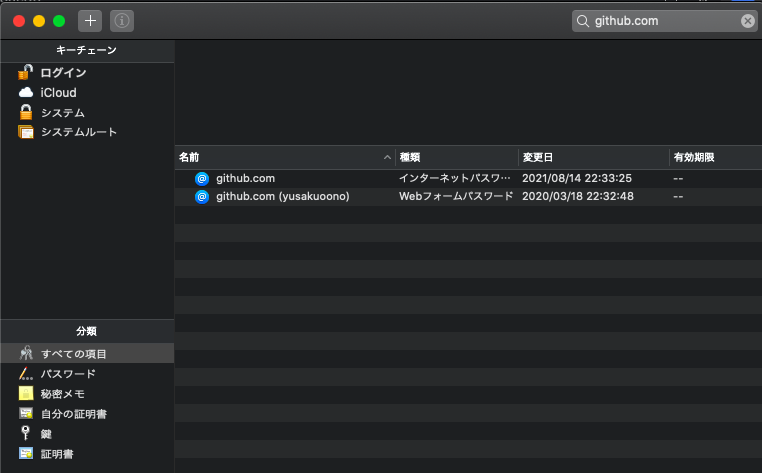This screenshot has height=473, width=762.
Task: Select the ログイン keychain
Action: pyautogui.click(x=87, y=72)
